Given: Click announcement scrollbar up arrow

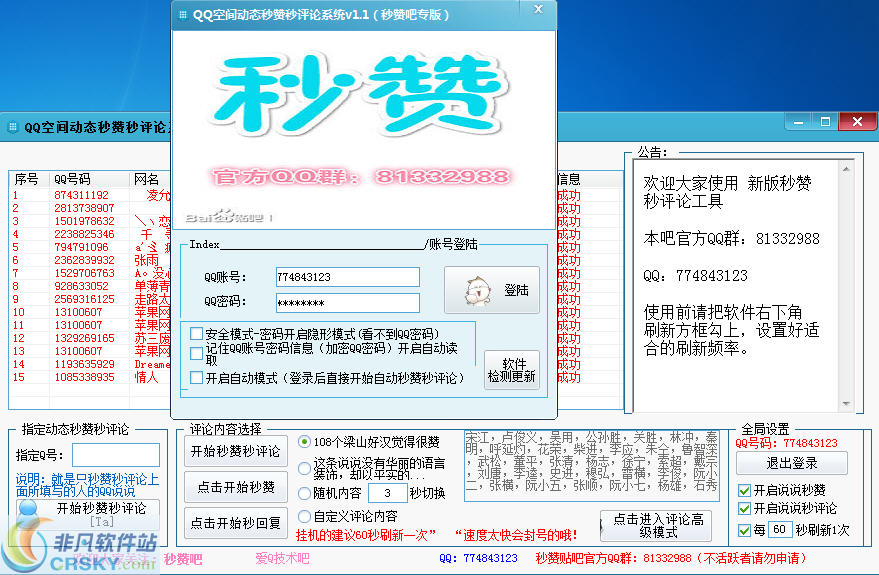Looking at the screenshot, I should point(846,168).
